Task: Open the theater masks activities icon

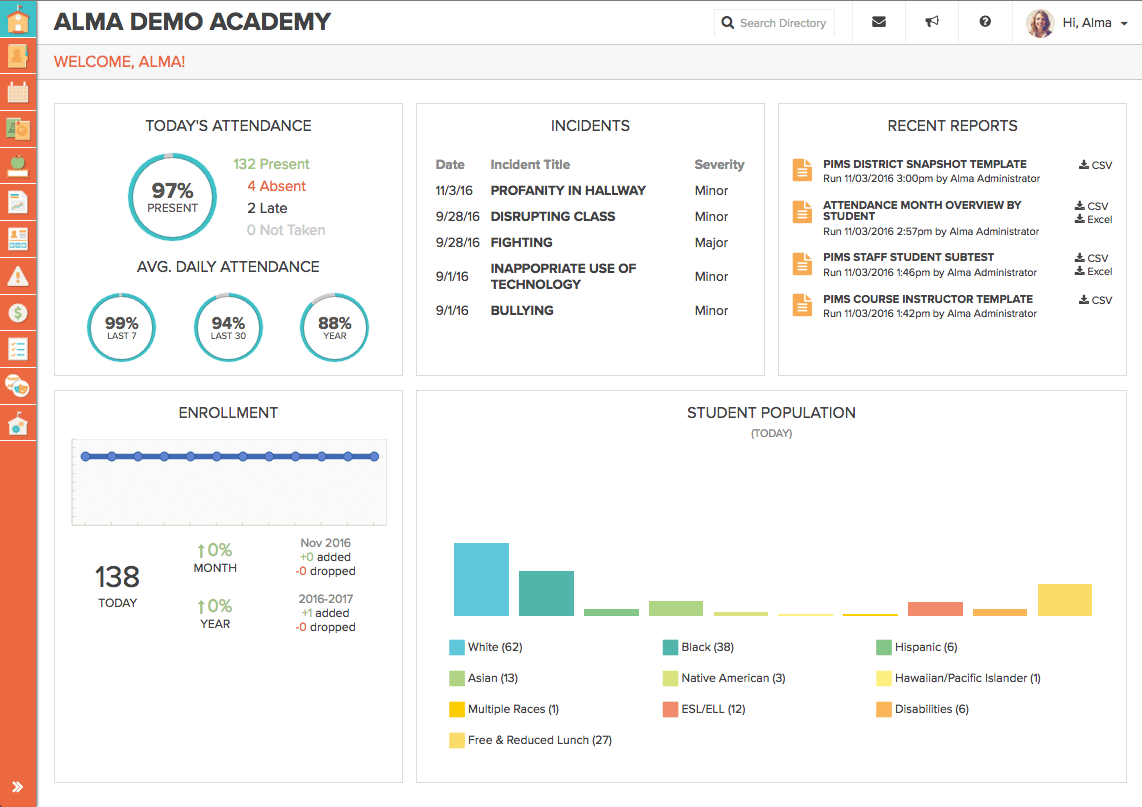Action: coord(17,385)
